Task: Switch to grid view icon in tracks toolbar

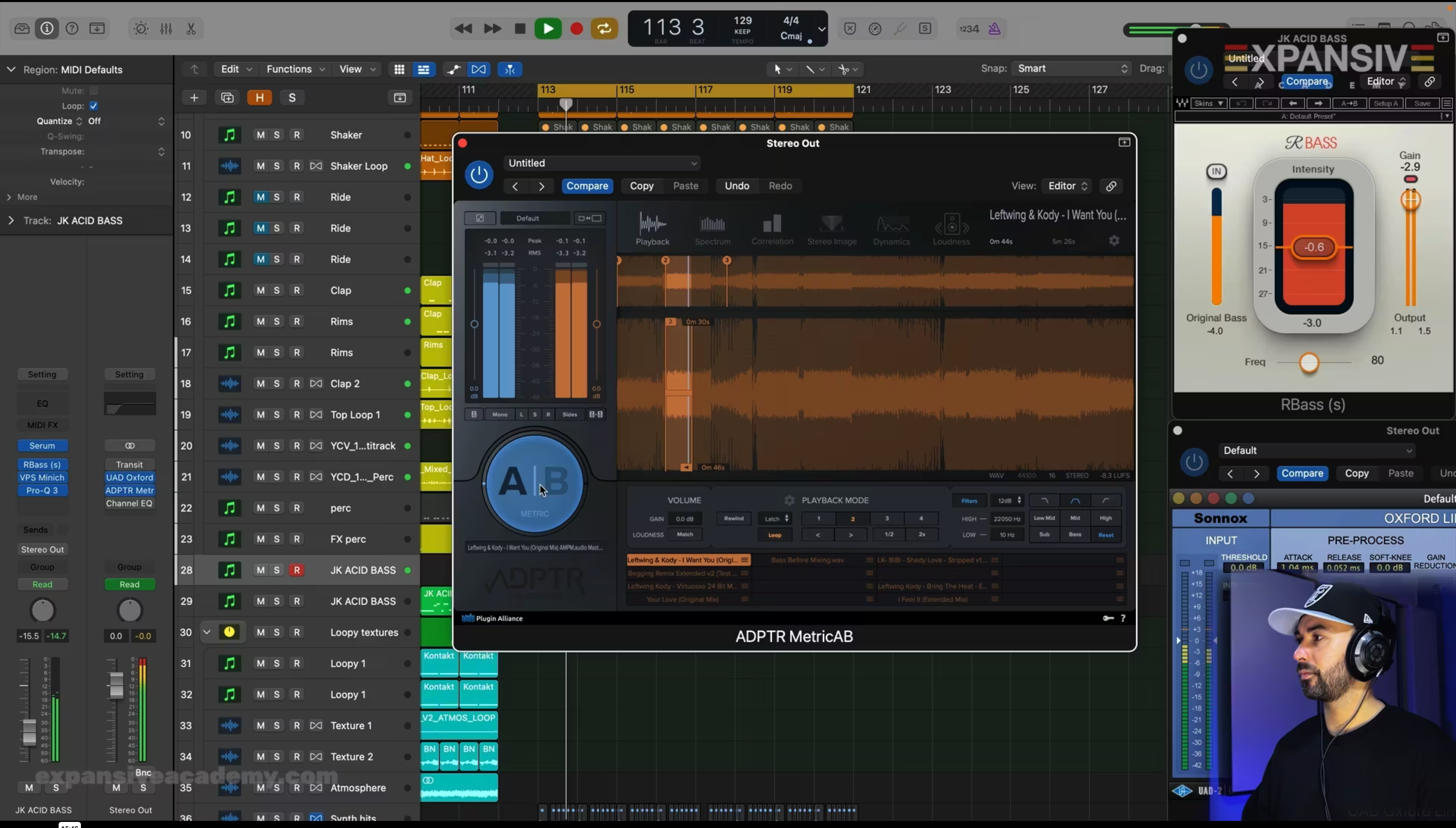Action: pyautogui.click(x=399, y=69)
